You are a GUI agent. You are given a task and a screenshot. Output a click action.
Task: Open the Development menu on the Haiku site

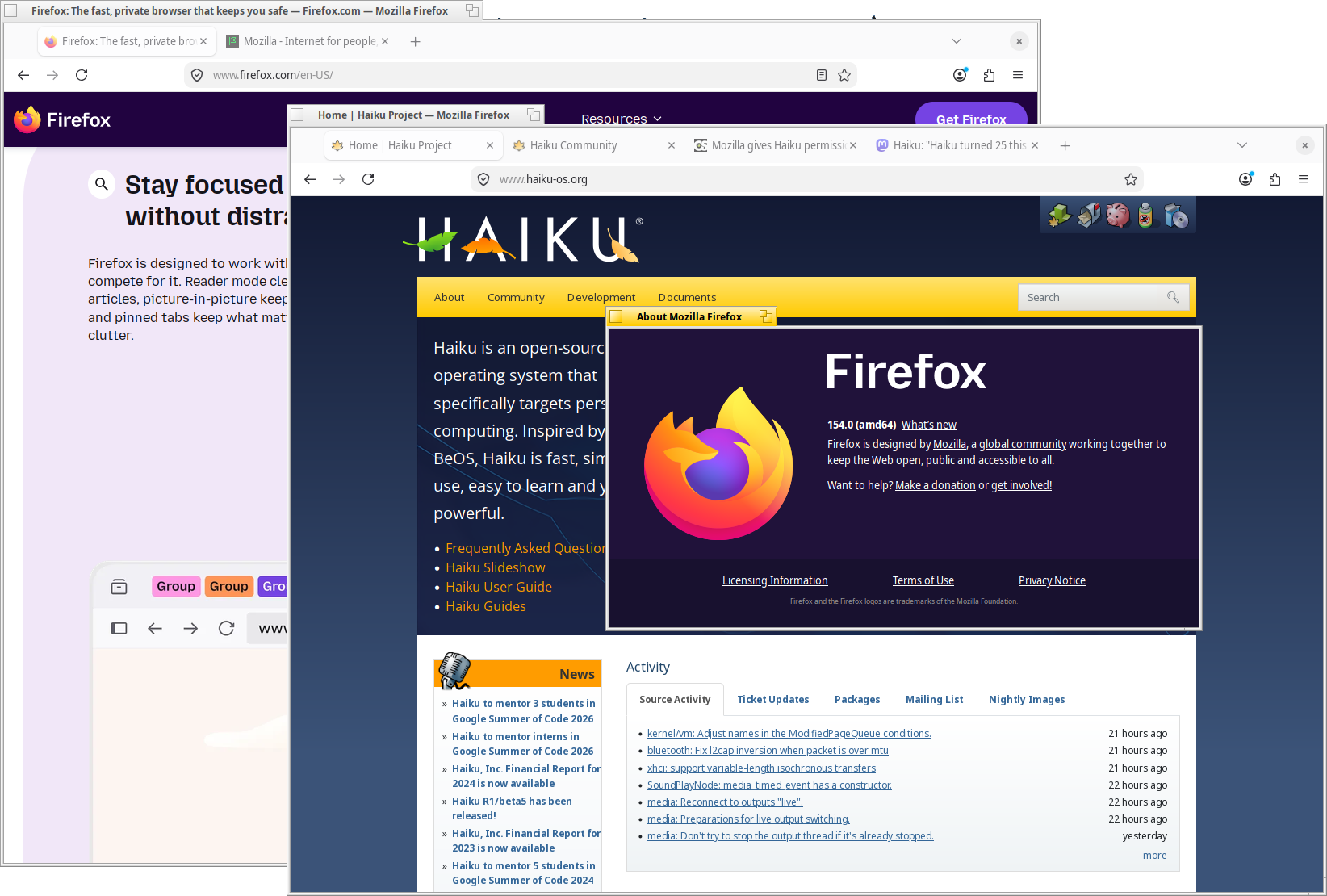coord(601,297)
